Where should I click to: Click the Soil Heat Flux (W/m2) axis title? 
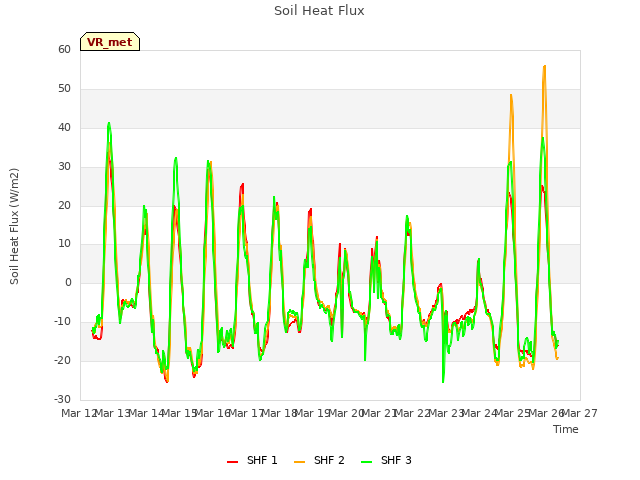coord(14,226)
